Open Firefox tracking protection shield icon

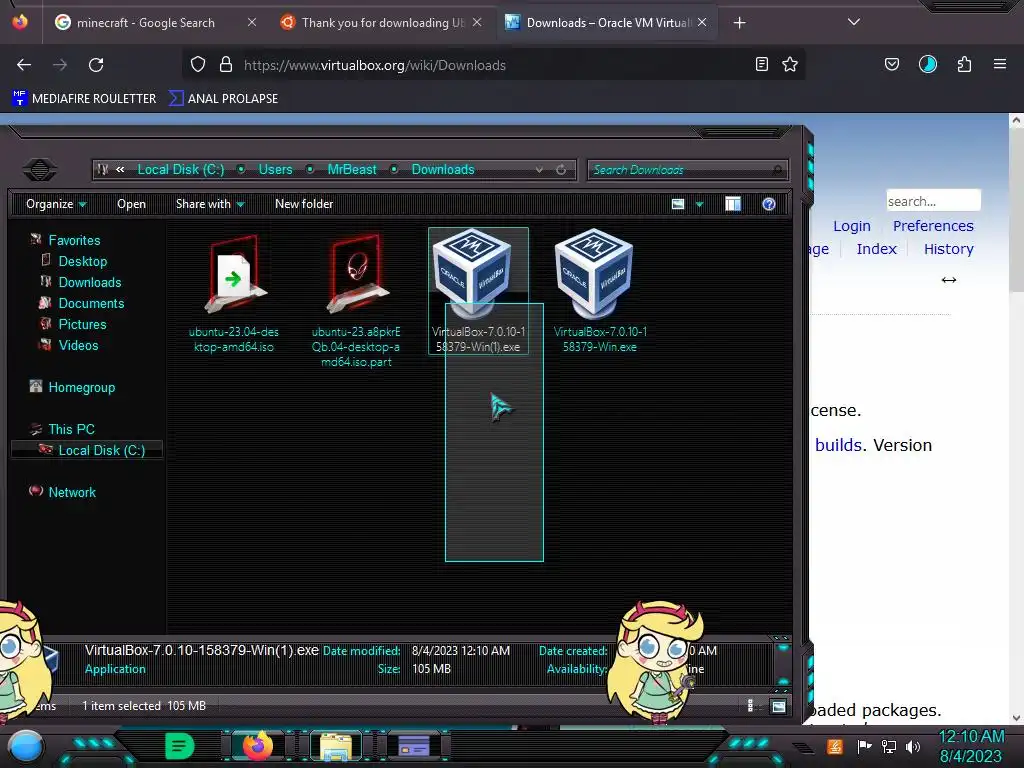(198, 64)
